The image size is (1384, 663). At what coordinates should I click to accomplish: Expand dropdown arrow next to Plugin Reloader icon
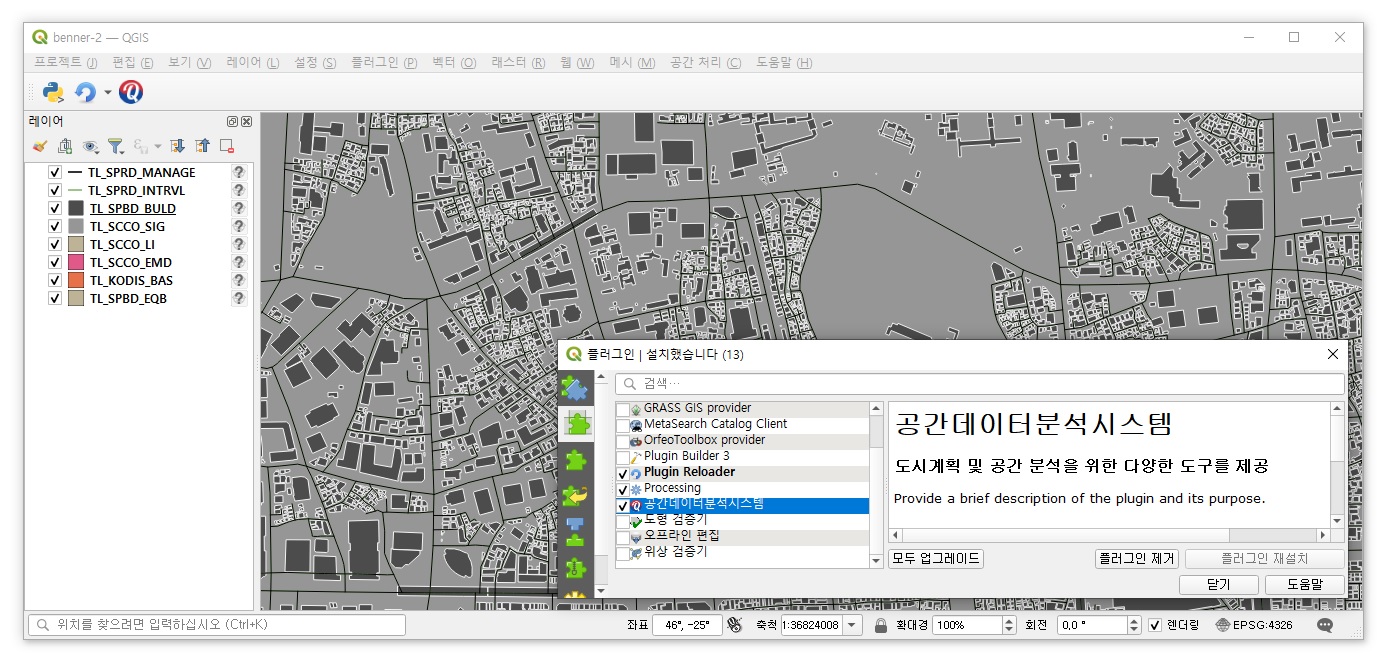click(x=108, y=92)
